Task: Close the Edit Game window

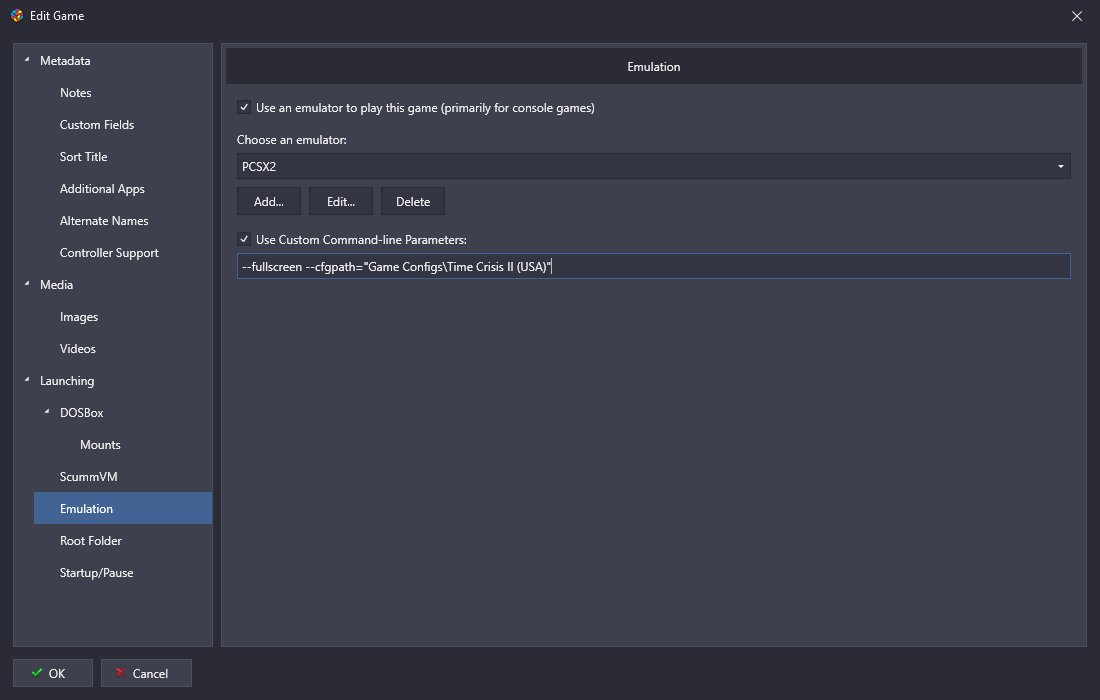Action: point(1077,15)
